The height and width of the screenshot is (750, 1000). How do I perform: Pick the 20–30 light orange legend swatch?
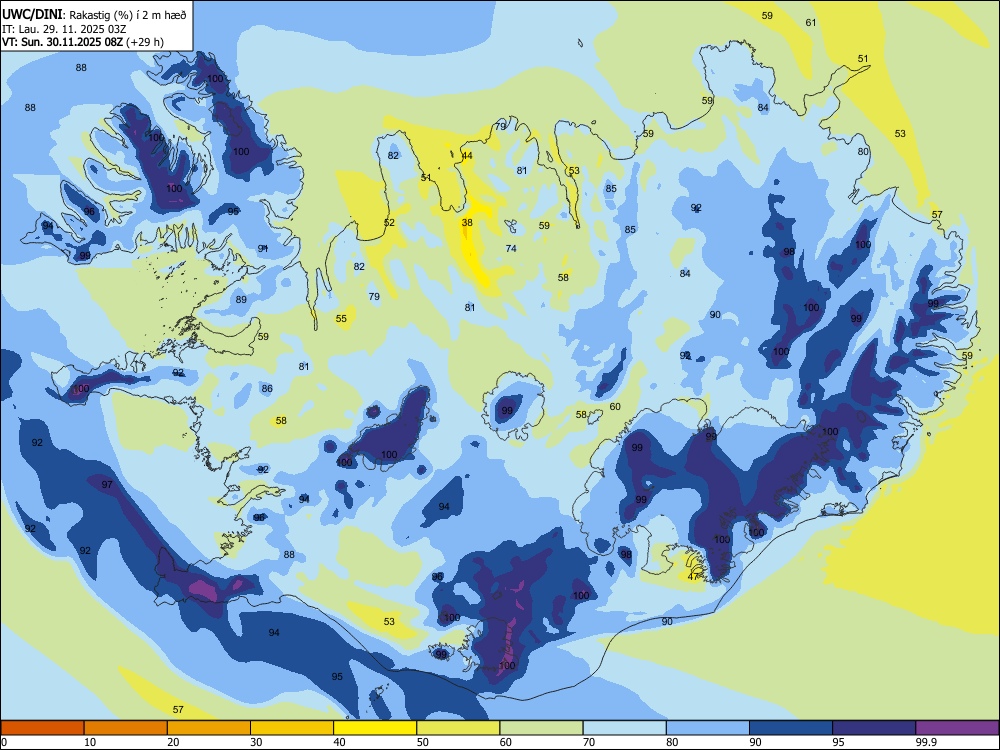(x=209, y=728)
